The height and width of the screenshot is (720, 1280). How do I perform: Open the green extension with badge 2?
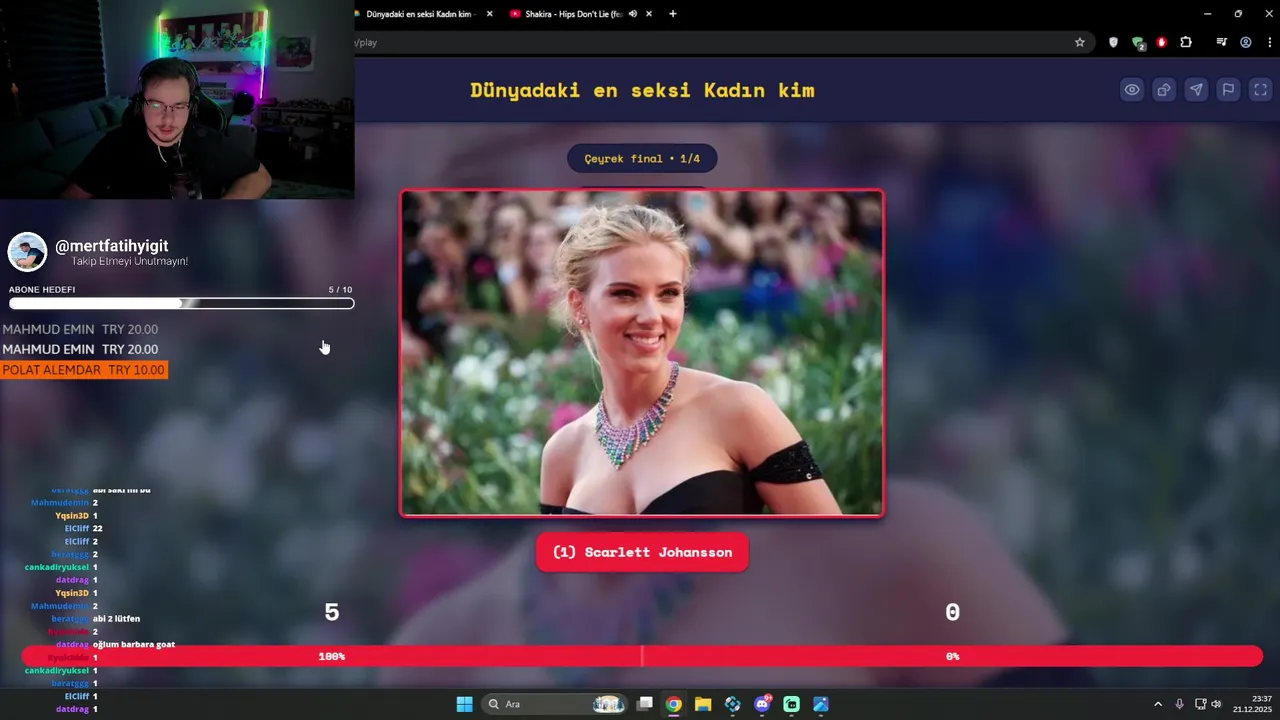1138,43
